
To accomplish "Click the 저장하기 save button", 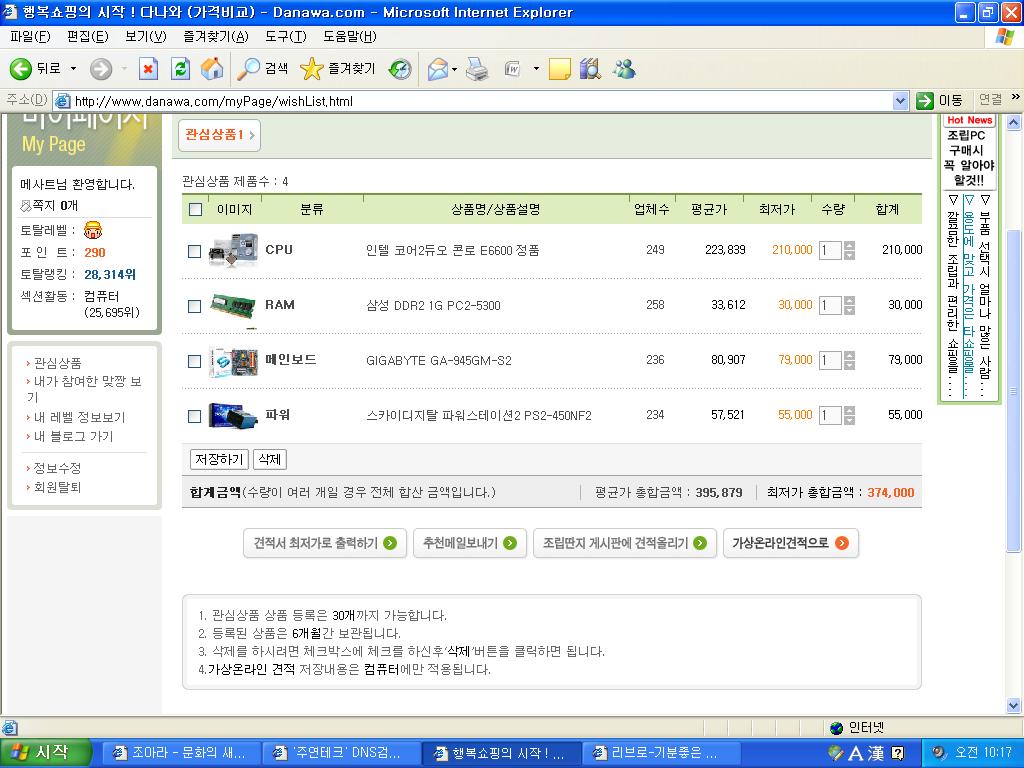I will pyautogui.click(x=219, y=459).
